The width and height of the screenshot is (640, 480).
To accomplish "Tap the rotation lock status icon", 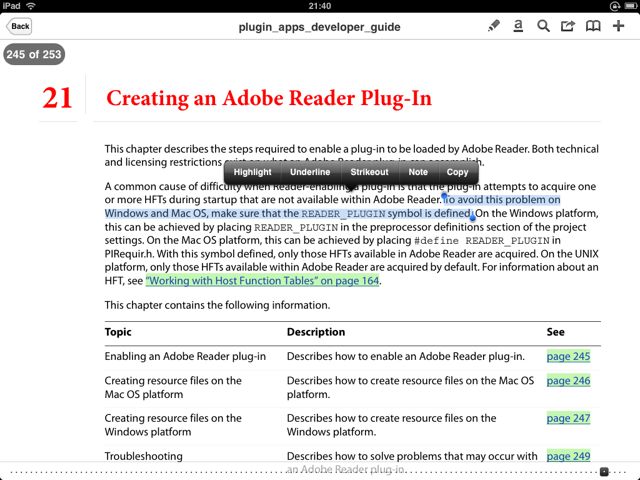I will [615, 6].
